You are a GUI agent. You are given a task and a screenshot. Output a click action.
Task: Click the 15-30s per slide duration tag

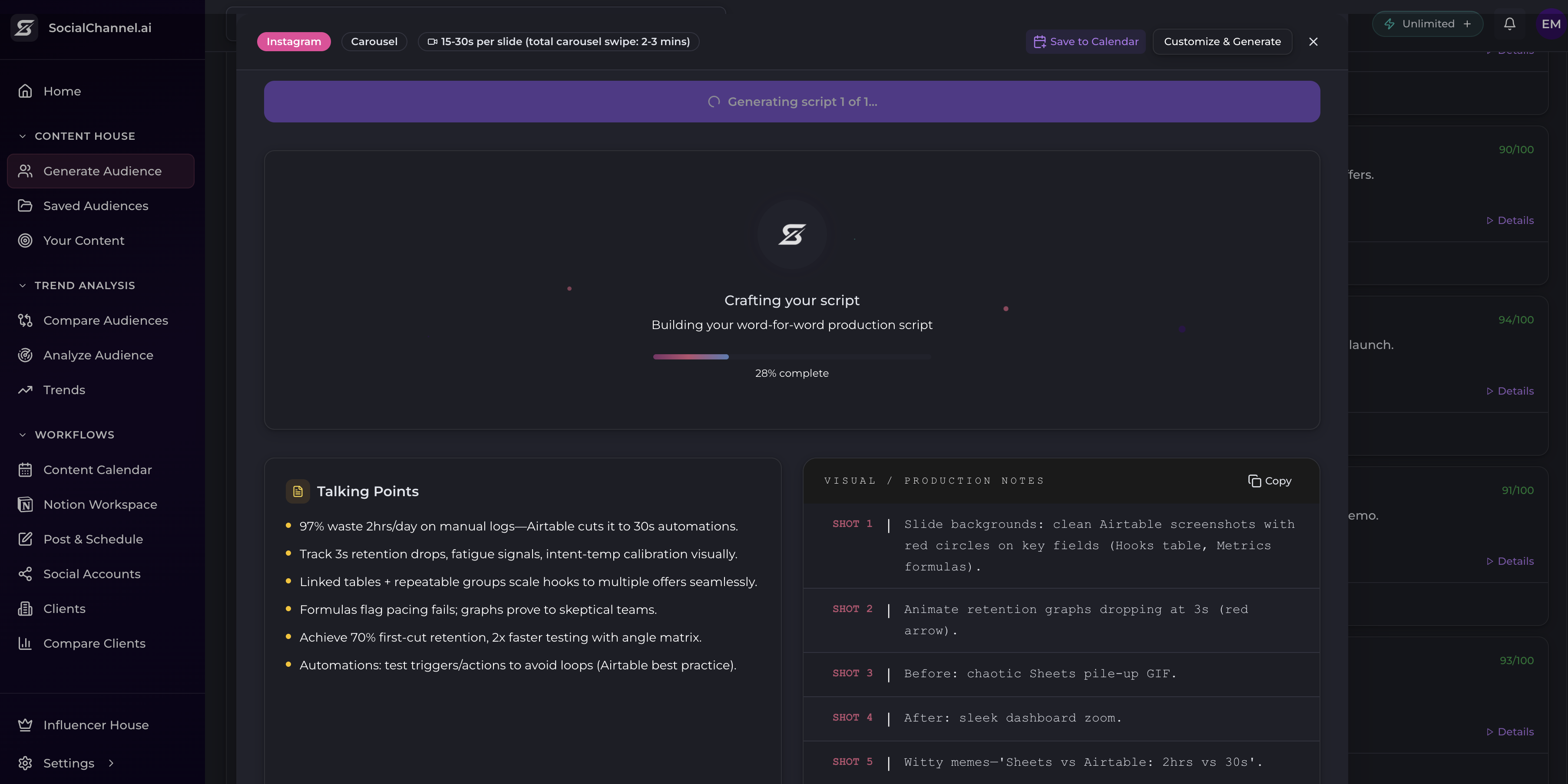click(x=558, y=41)
